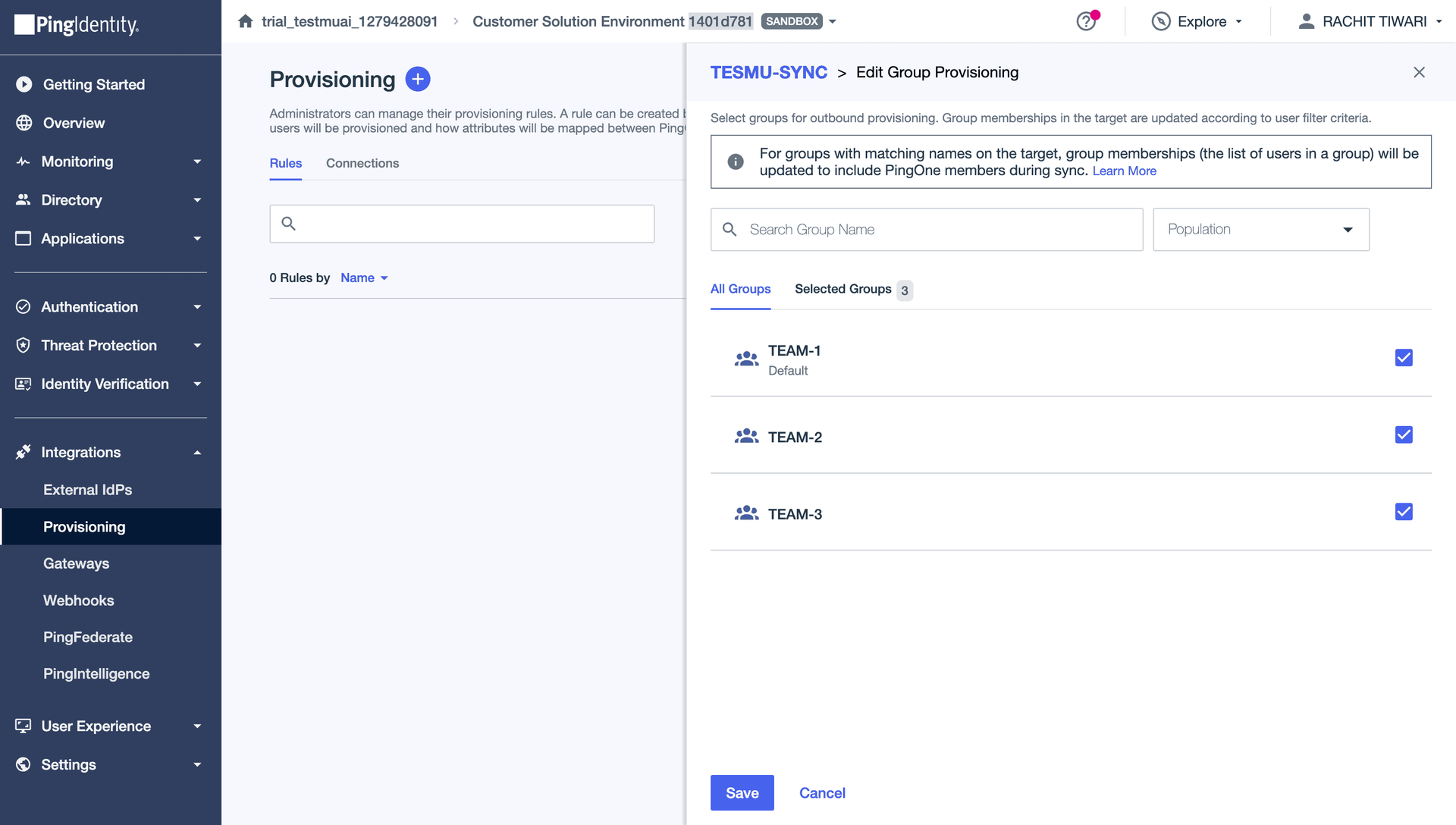Screen dimensions: 1456x825
Task: Click the home icon in breadcrumb
Action: 245,21
